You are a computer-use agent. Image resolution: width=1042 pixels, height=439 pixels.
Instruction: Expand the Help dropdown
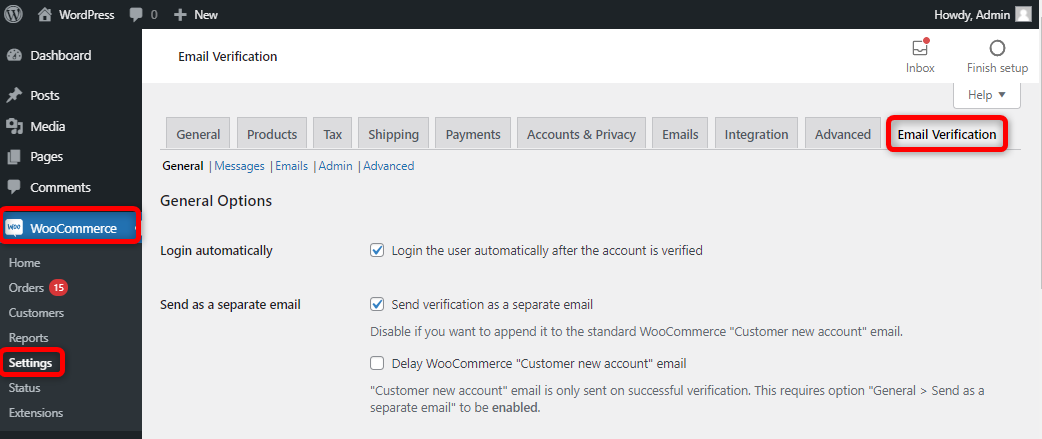987,95
